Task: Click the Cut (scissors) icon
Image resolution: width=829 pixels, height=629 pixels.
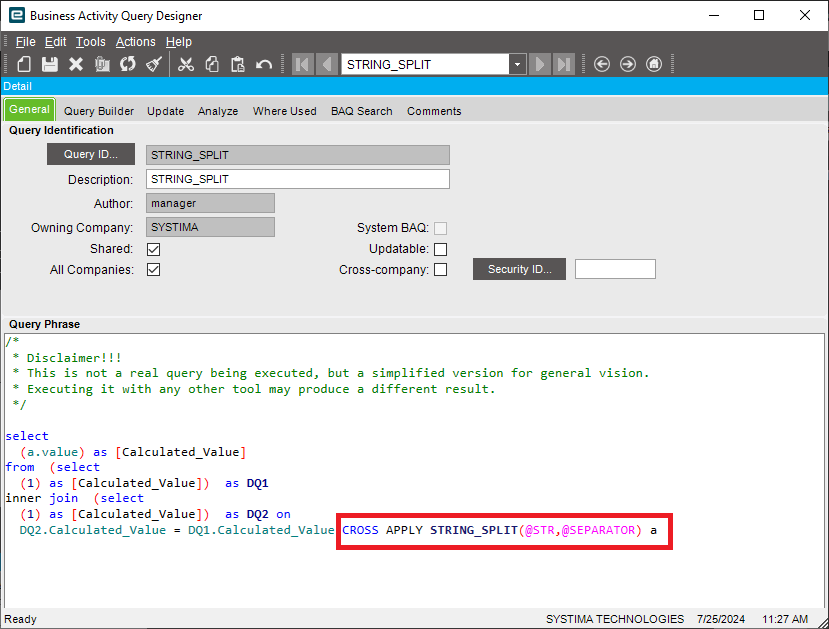Action: tap(186, 64)
